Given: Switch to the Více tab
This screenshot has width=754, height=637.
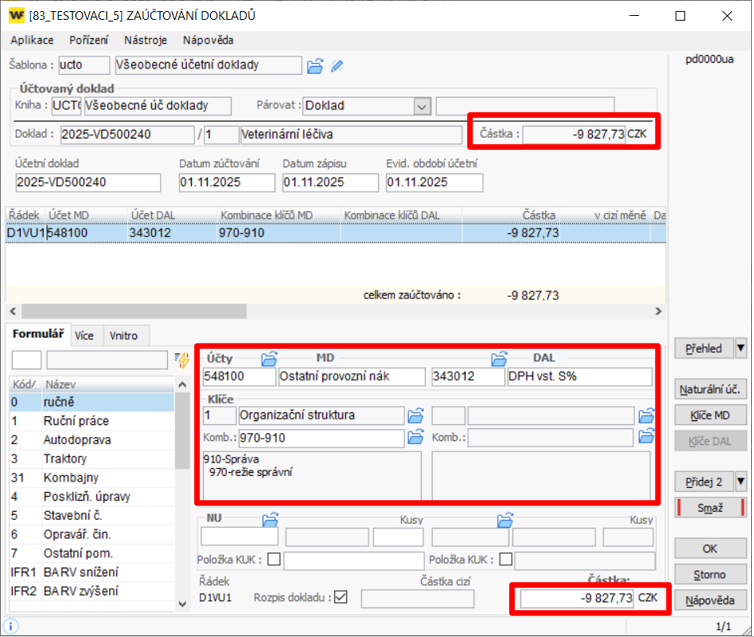Looking at the screenshot, I should tap(85, 336).
